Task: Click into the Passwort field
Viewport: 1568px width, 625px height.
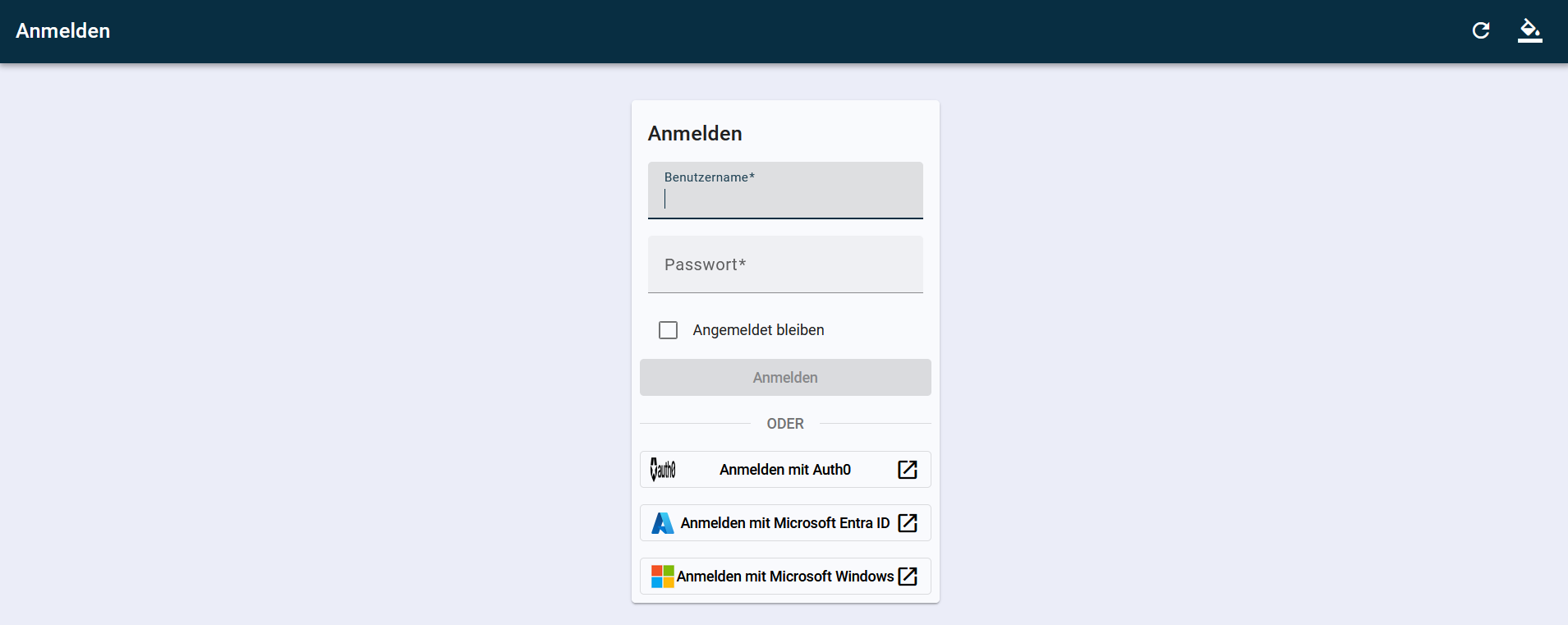Action: pos(785,265)
